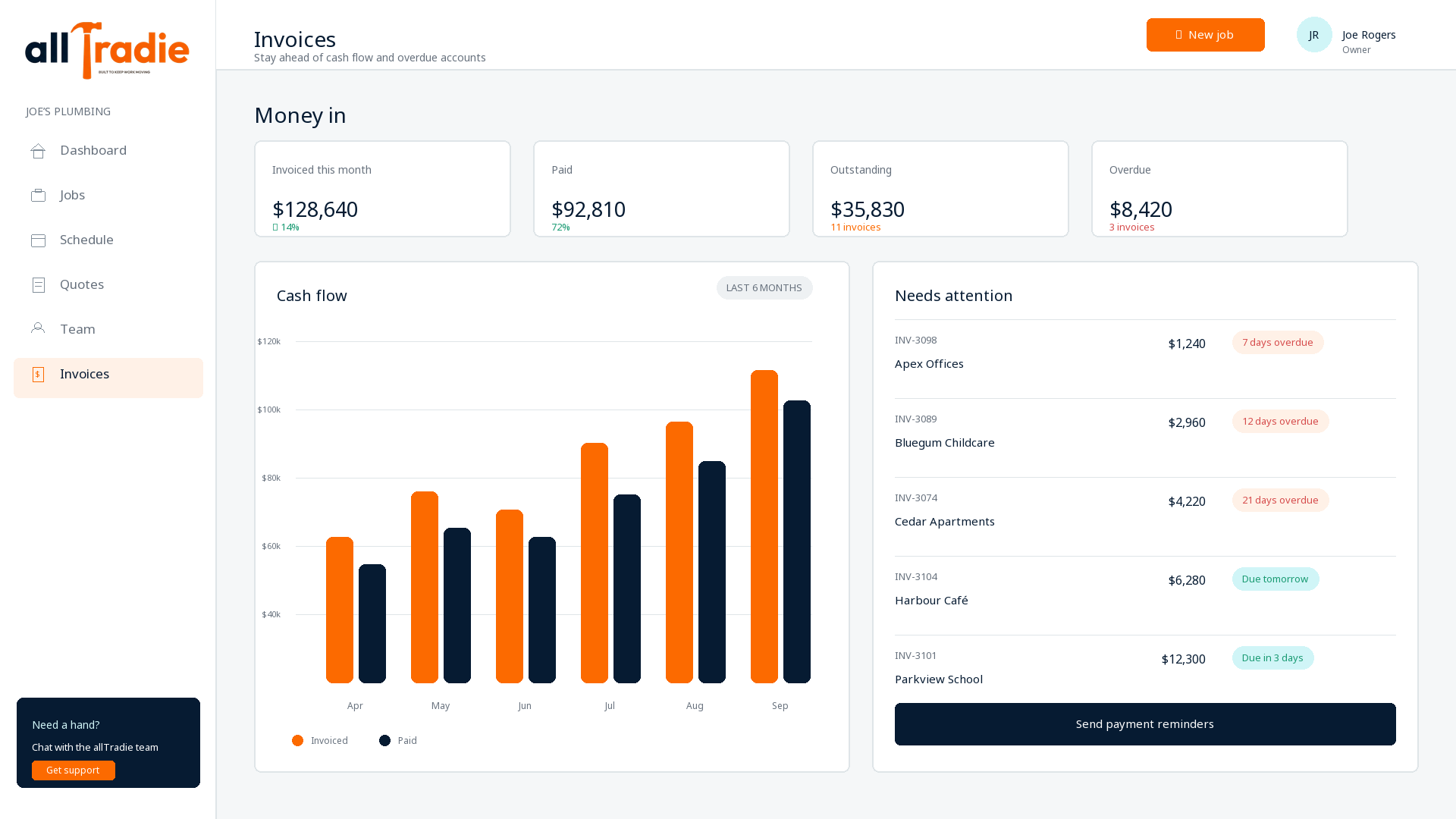Screen dimensions: 1456x819
Task: Open Cedar Apartments invoice
Action: (1145, 516)
